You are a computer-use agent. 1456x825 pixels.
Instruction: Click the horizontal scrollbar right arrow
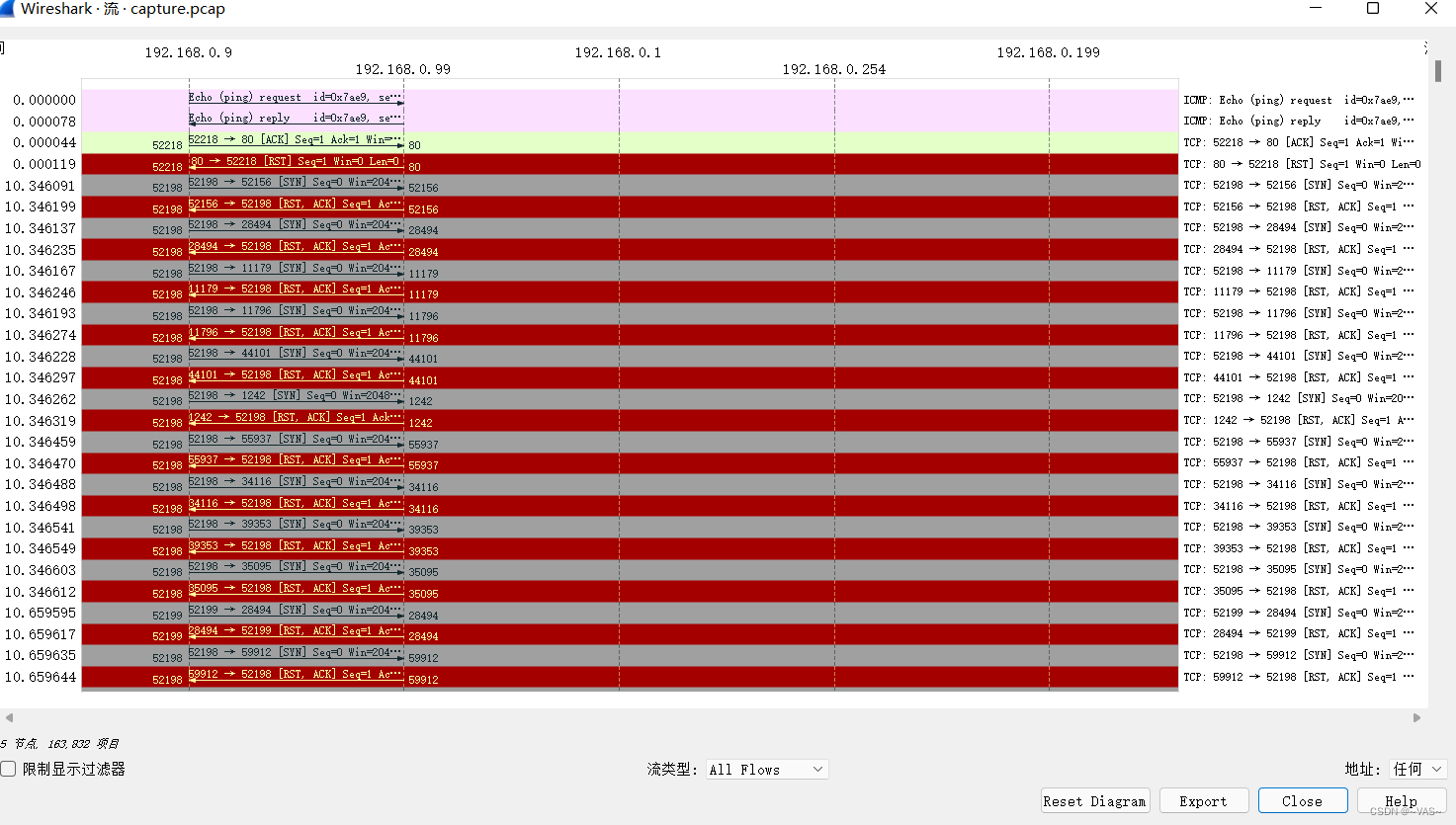[1416, 718]
